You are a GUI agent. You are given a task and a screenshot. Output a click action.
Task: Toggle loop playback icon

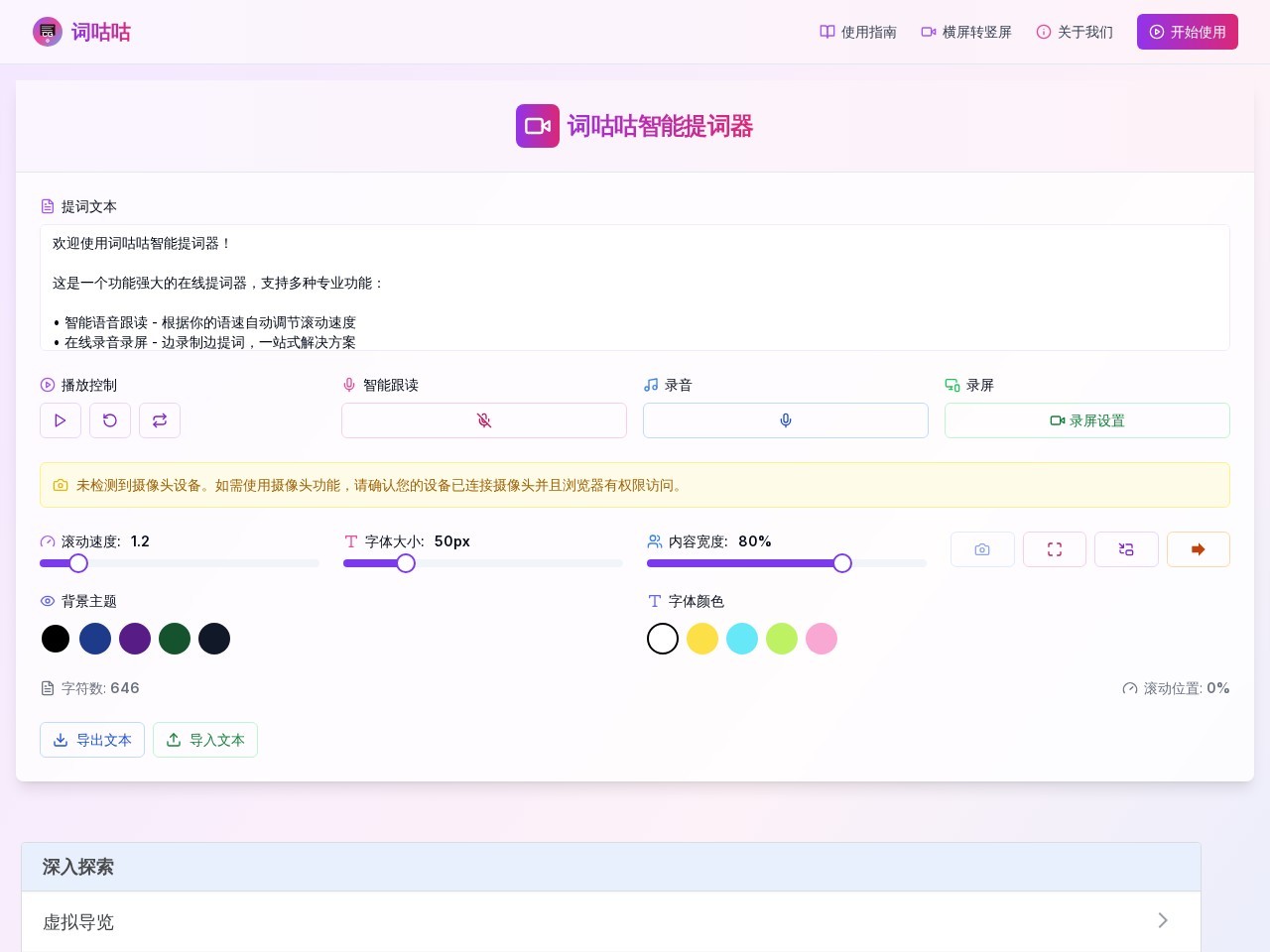(x=160, y=420)
